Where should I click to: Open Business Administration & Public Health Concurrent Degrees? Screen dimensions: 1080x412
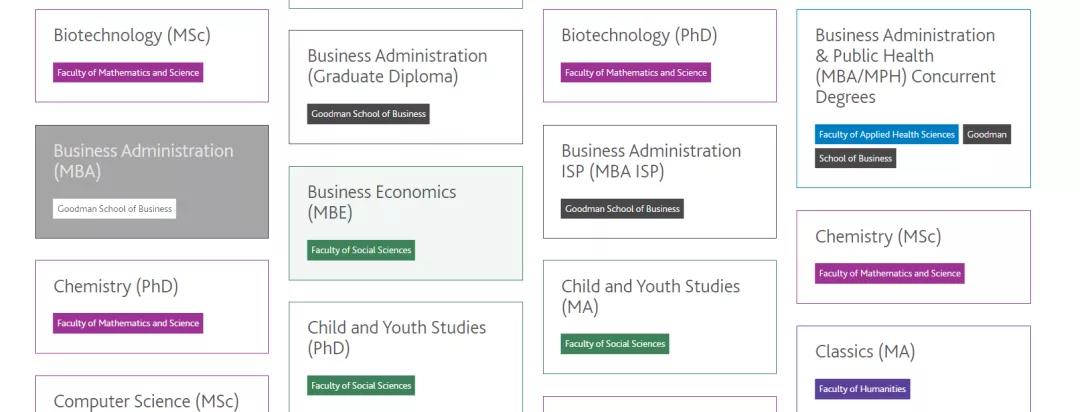[913, 99]
